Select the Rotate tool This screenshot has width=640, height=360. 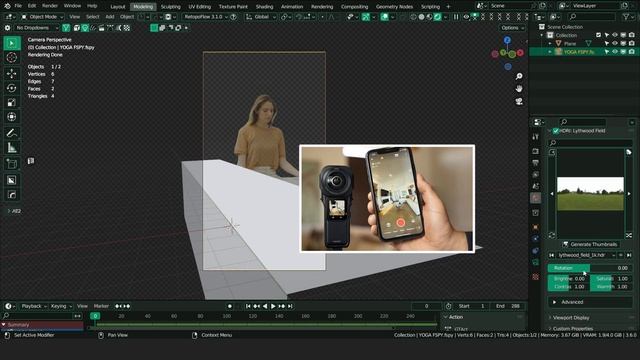pyautogui.click(x=12, y=88)
